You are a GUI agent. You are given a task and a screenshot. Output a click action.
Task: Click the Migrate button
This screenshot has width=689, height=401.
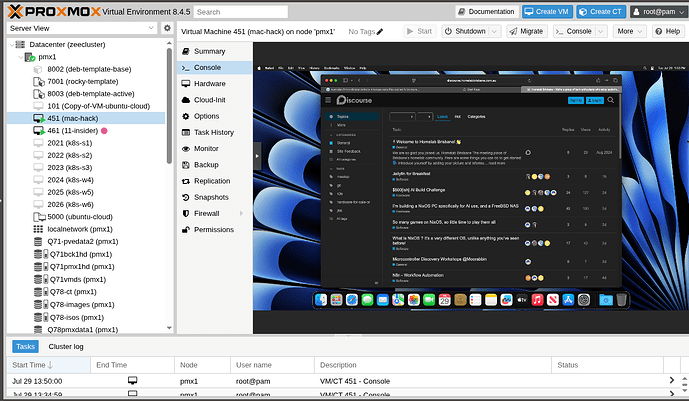point(525,31)
